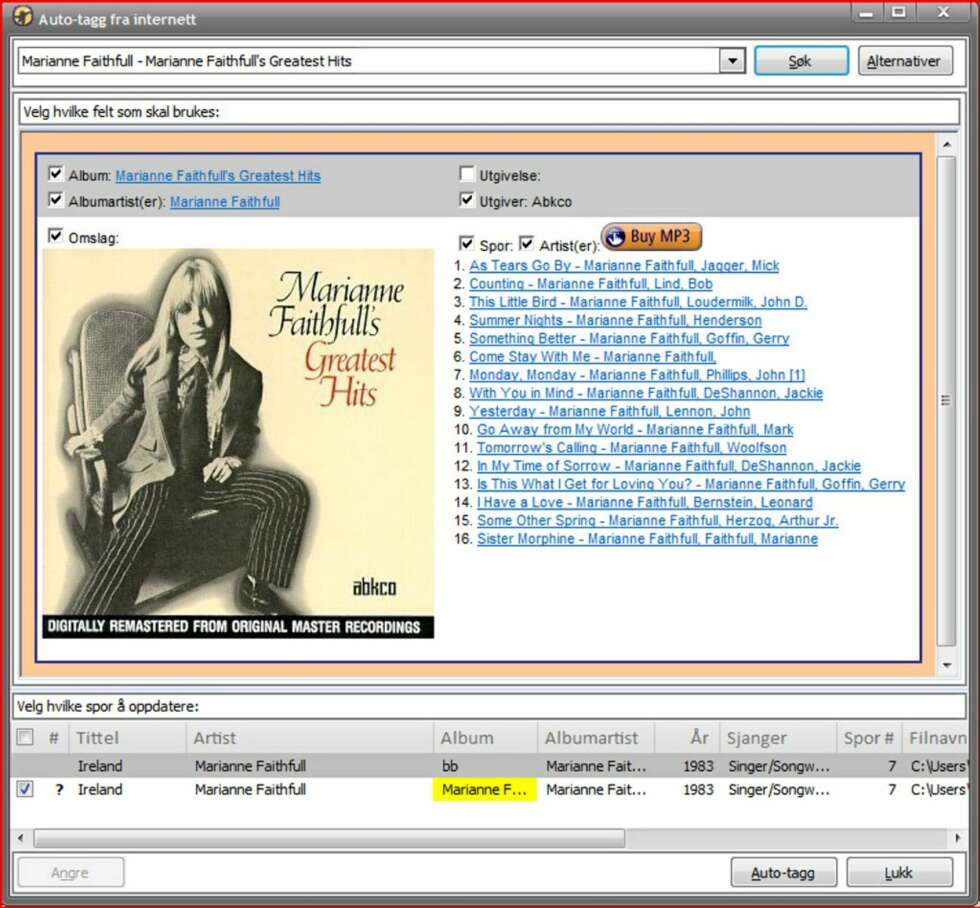The width and height of the screenshot is (980, 908).
Task: Open track link Is This What I Get for Loving You?
Action: click(691, 484)
